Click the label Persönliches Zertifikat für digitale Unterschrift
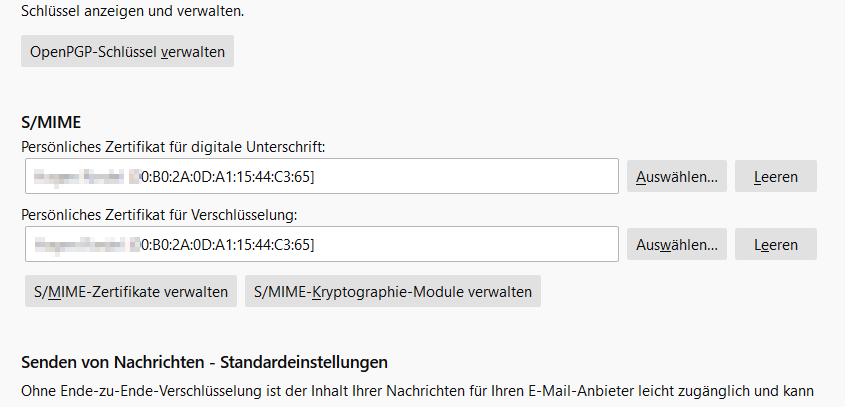This screenshot has height=407, width=845. pos(175,146)
